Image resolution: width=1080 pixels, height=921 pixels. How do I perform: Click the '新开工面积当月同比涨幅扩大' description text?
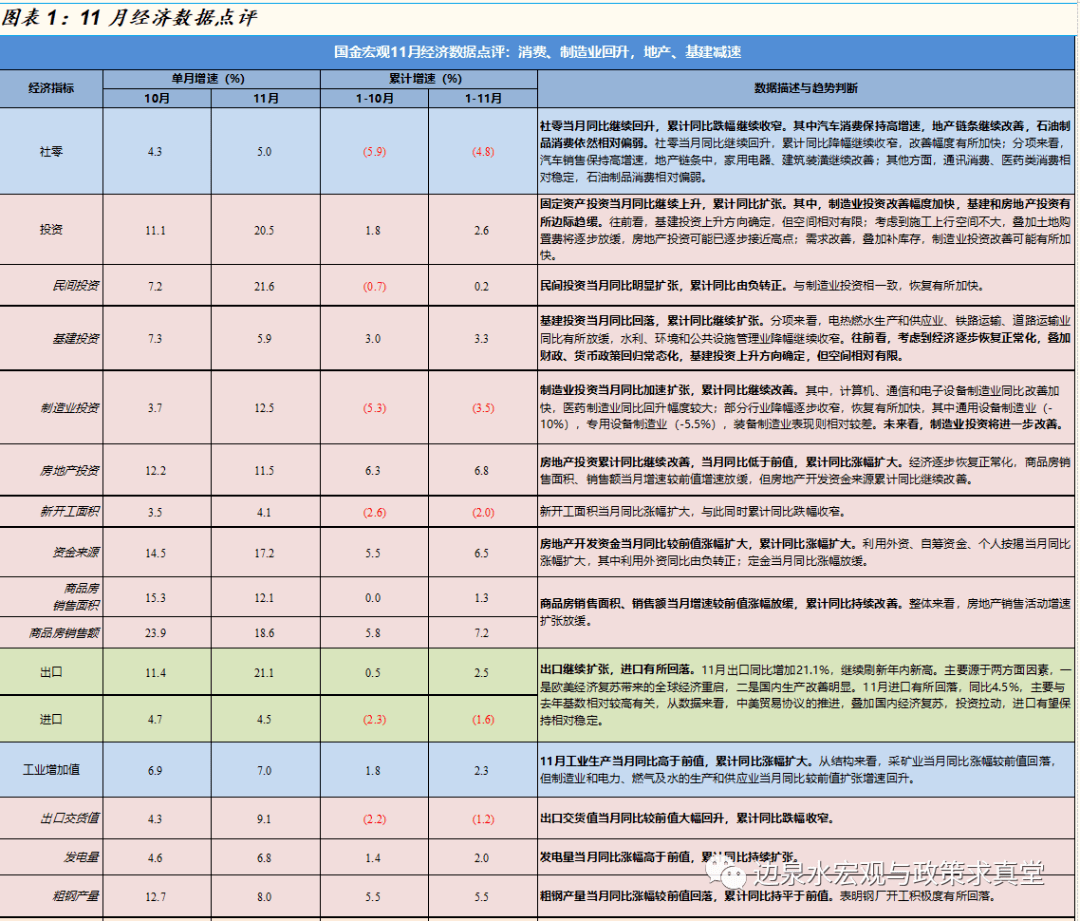click(692, 512)
